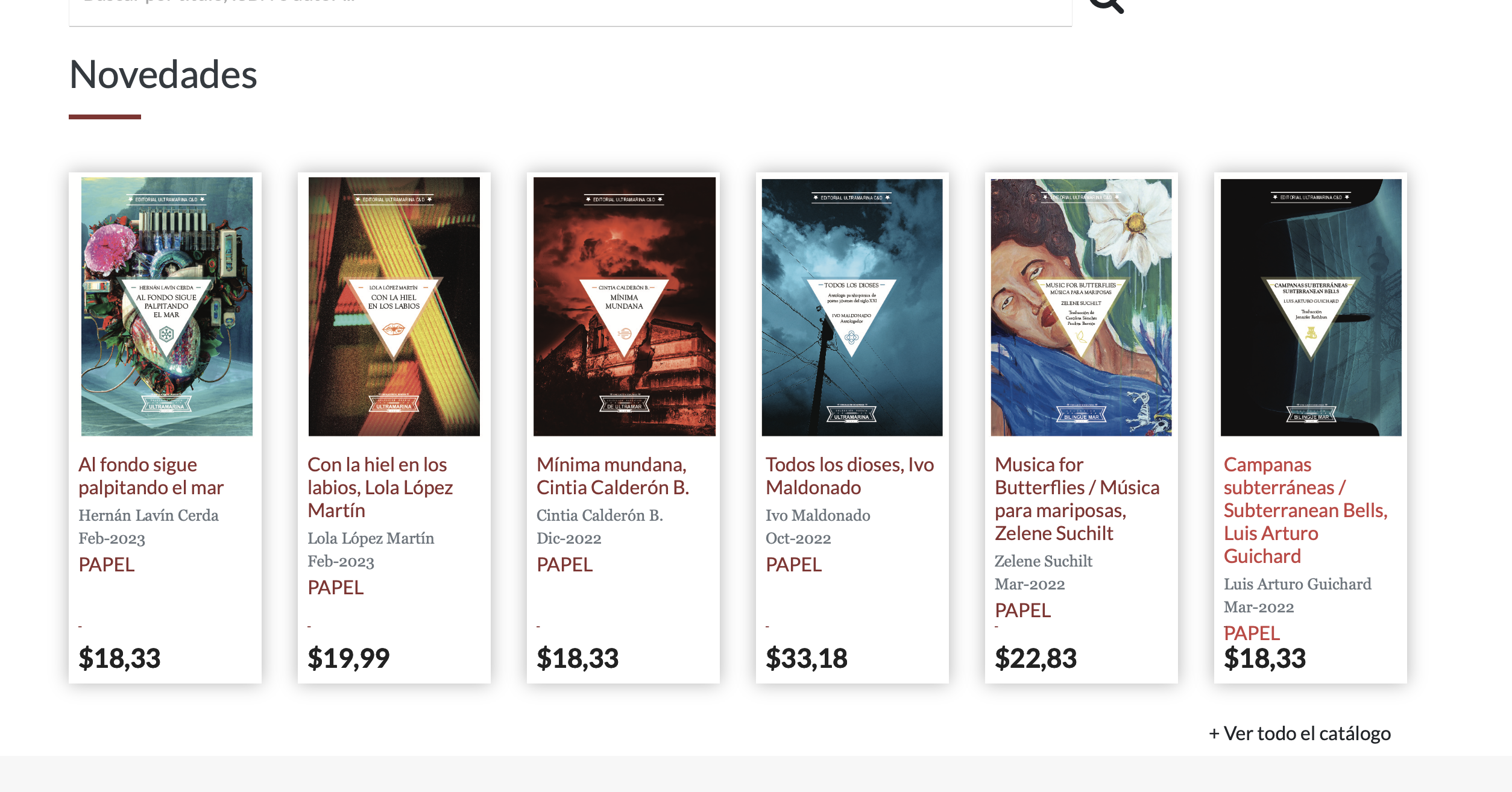Open the 'Todos los dioses, Ivo Maldonado' title
This screenshot has width=1512, height=792.
pos(849,476)
